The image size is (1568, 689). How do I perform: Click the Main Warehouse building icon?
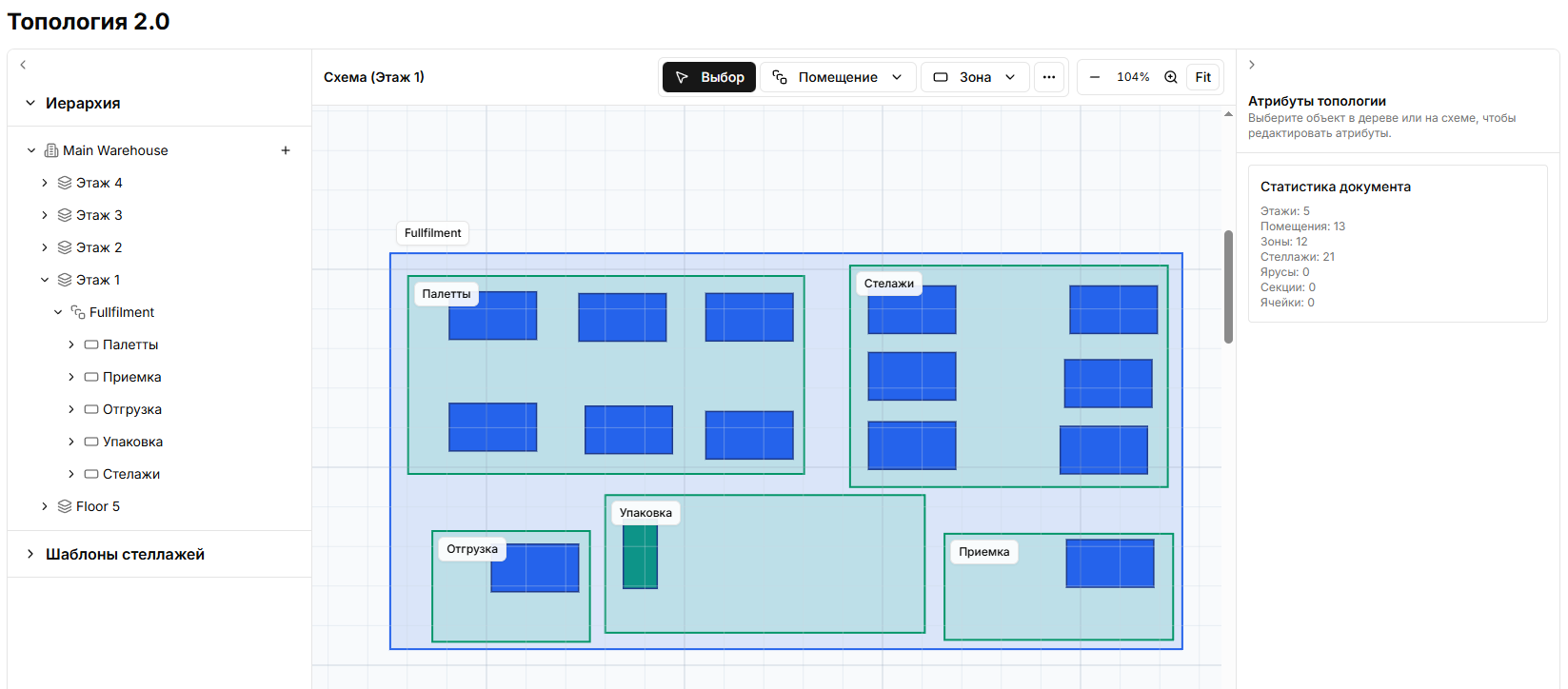tap(51, 150)
